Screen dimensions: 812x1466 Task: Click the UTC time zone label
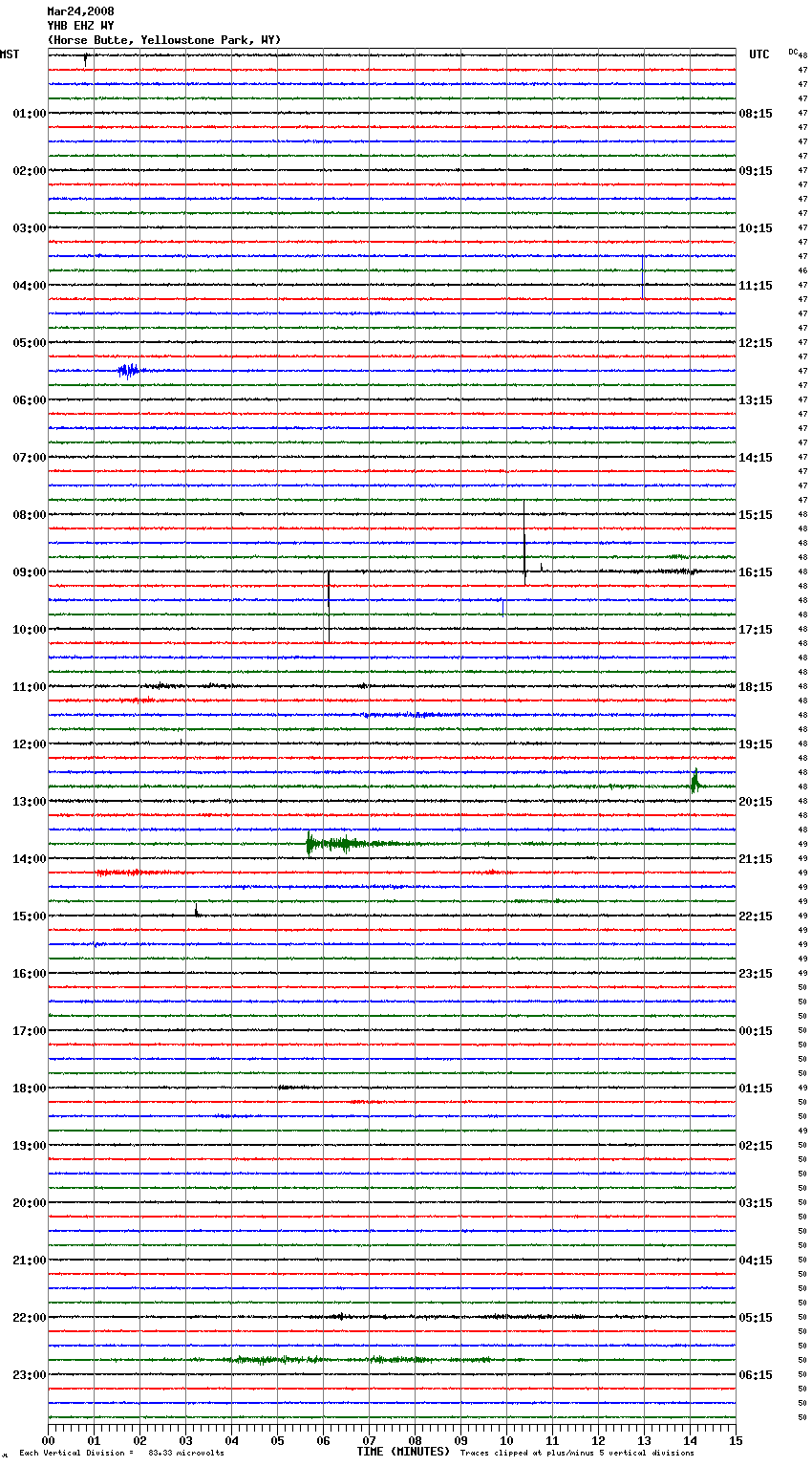(x=759, y=54)
